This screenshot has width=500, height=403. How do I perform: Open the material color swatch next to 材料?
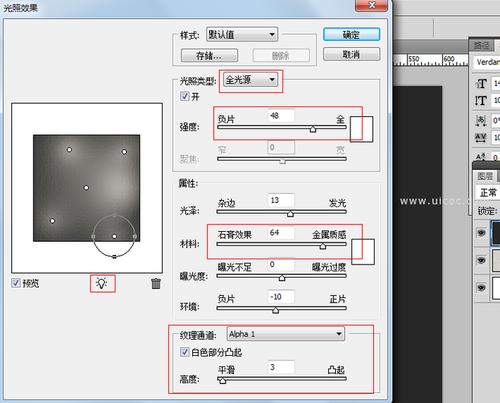(363, 252)
